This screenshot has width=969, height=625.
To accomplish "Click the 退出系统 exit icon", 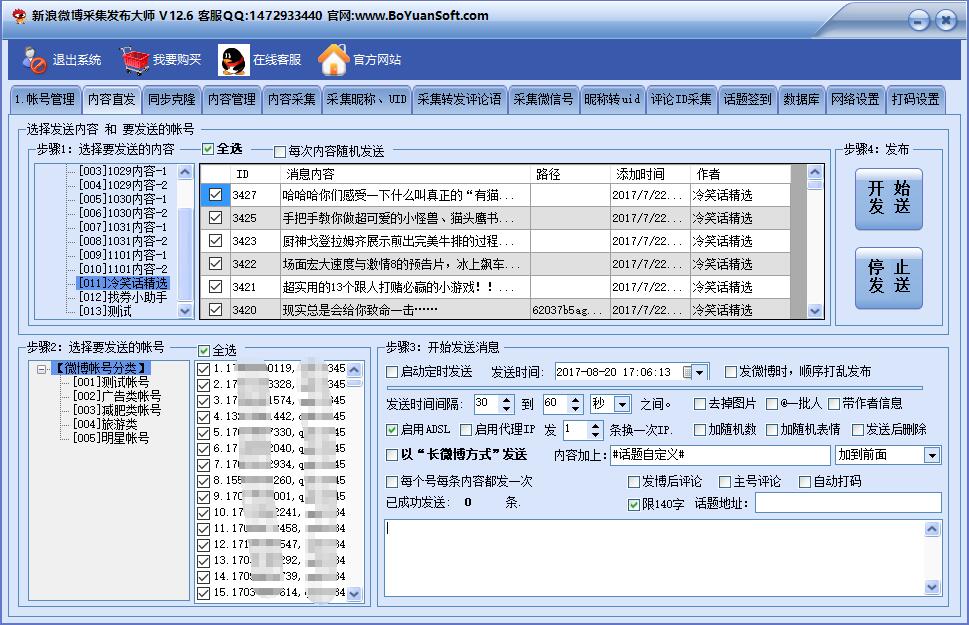I will coord(34,60).
